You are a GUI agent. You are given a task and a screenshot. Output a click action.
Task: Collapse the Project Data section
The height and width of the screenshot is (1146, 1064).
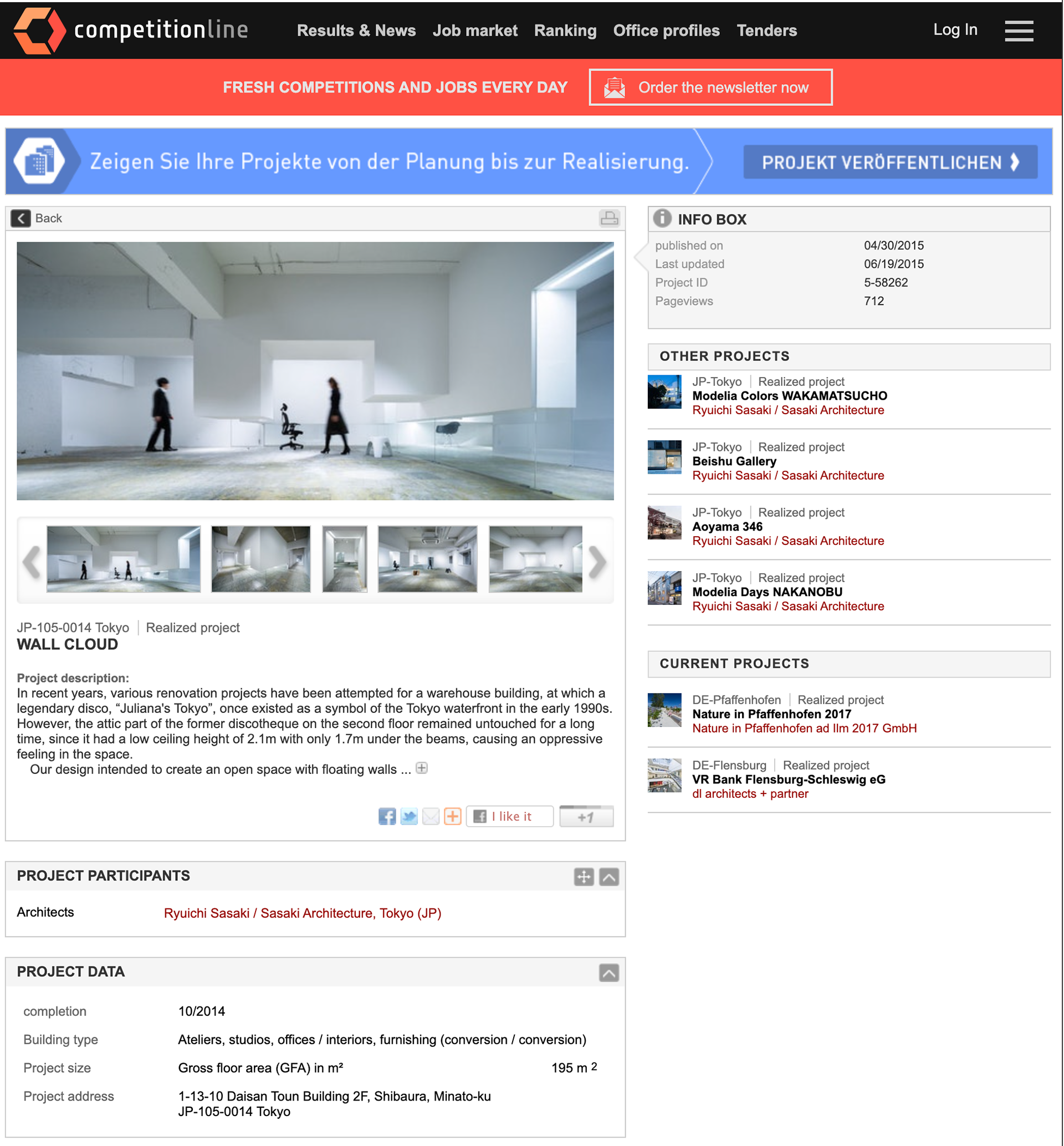608,972
